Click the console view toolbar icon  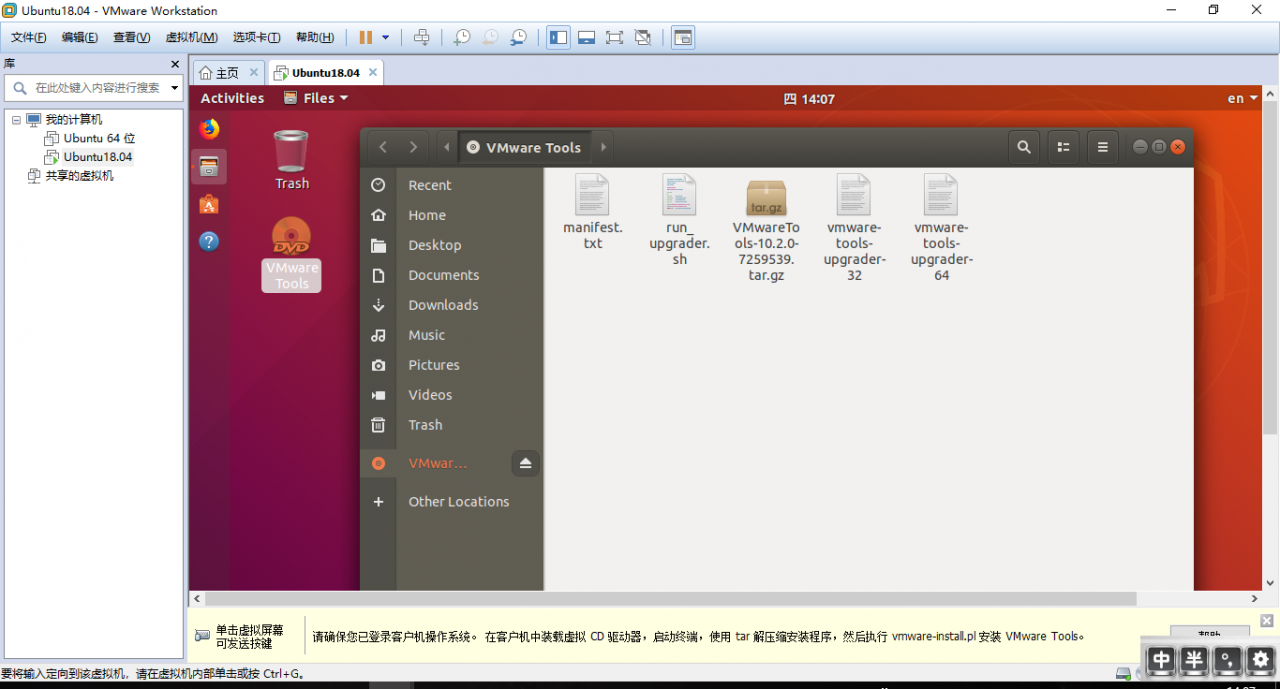(x=683, y=38)
